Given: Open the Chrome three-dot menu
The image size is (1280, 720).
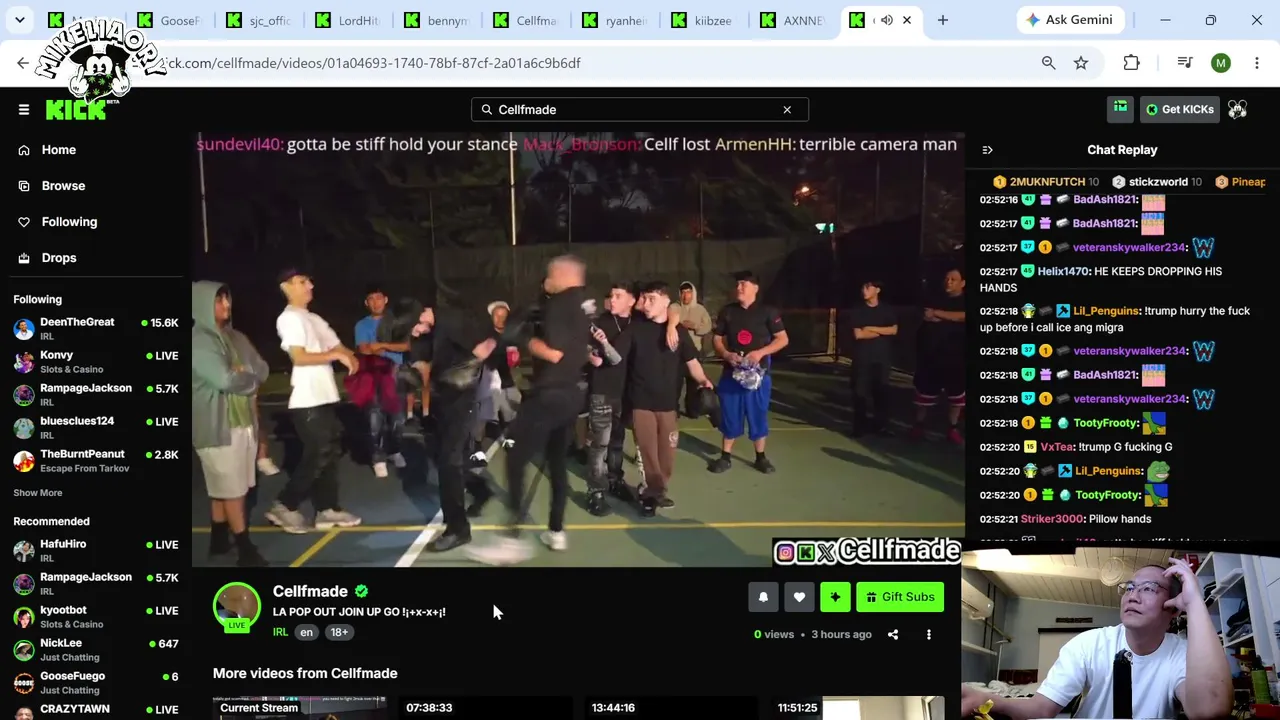Looking at the screenshot, I should (x=1256, y=63).
